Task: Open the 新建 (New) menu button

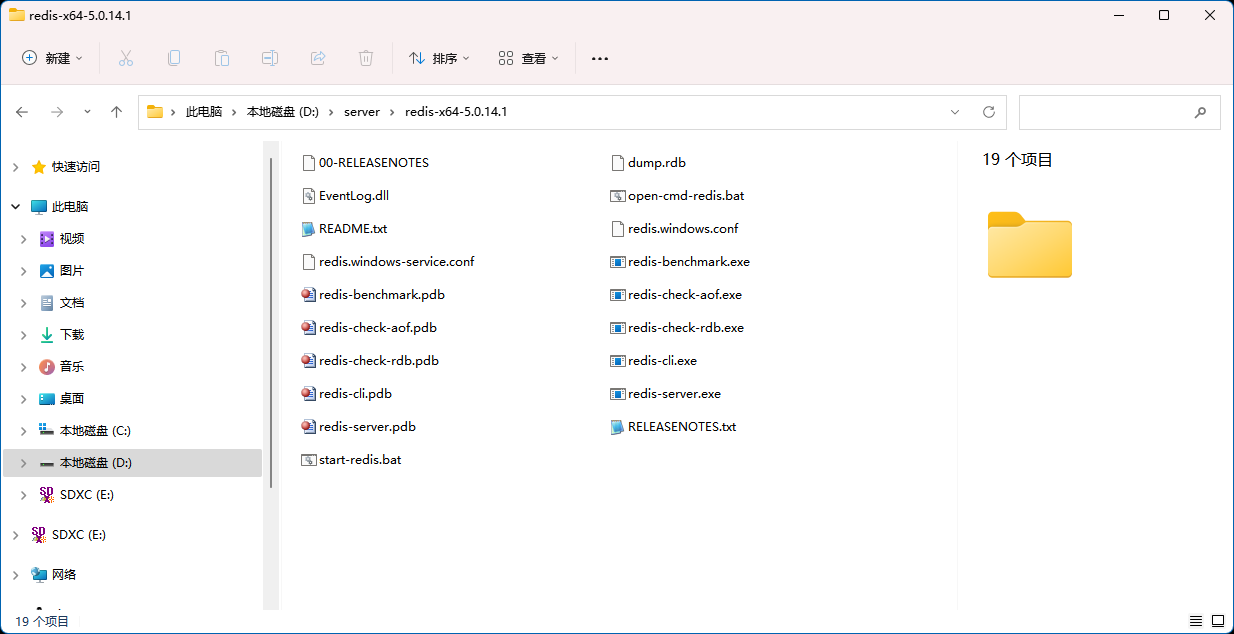Action: [53, 58]
